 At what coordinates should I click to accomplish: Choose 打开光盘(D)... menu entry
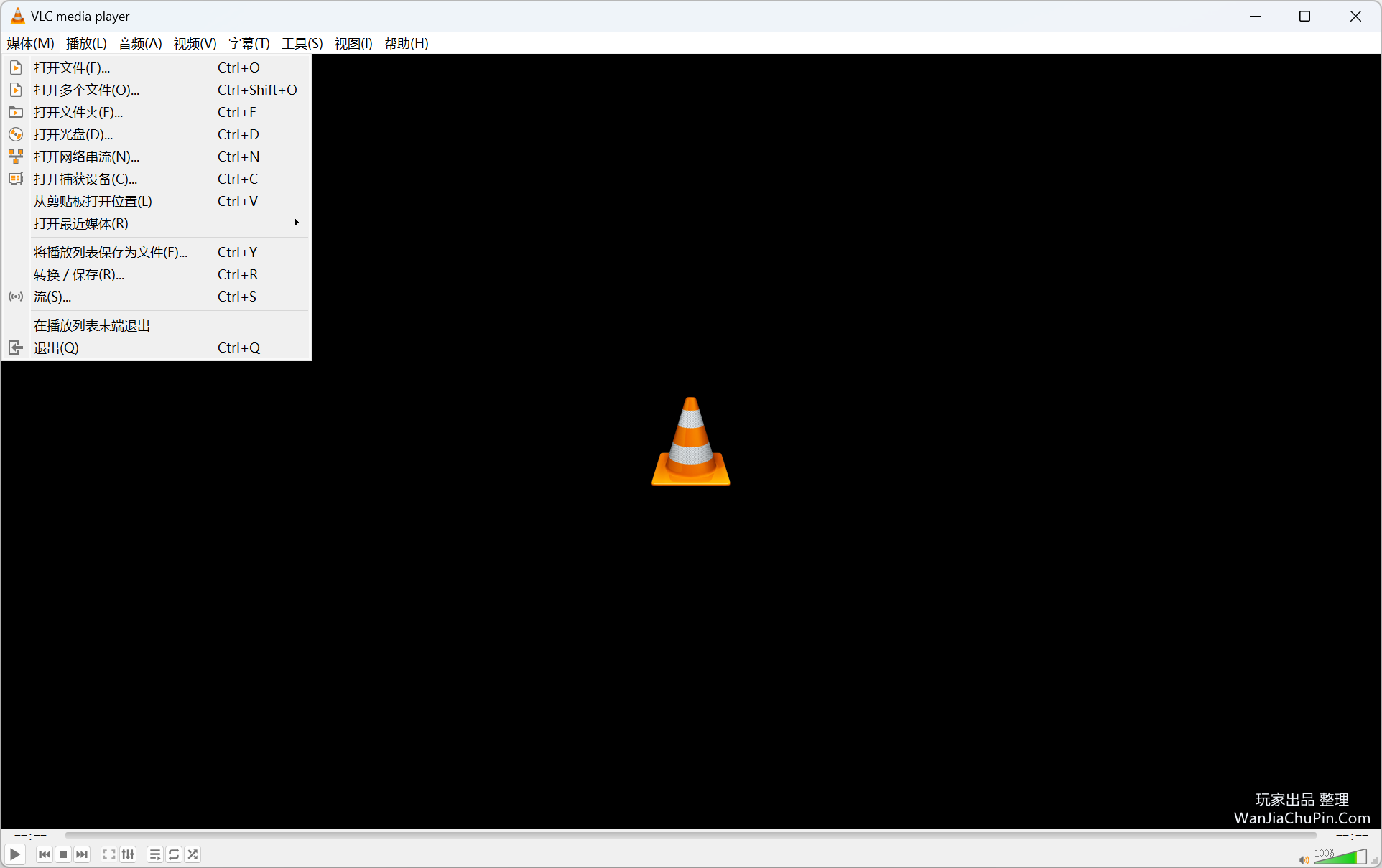(x=157, y=134)
